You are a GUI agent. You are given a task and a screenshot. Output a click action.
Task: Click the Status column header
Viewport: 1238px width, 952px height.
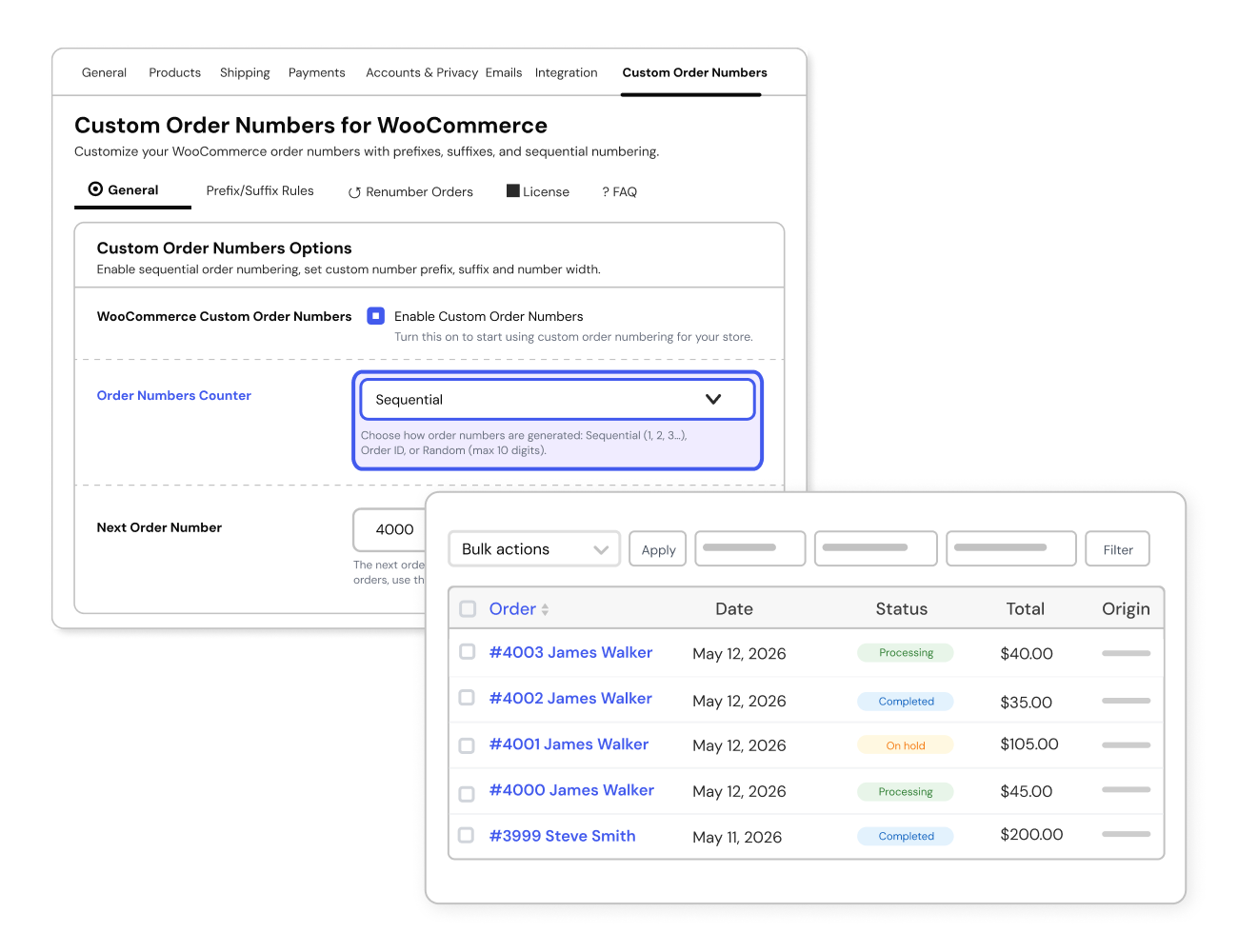(x=902, y=608)
